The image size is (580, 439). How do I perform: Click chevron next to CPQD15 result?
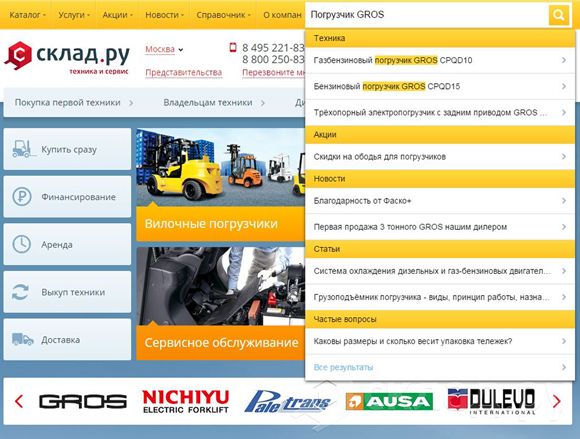tap(564, 87)
